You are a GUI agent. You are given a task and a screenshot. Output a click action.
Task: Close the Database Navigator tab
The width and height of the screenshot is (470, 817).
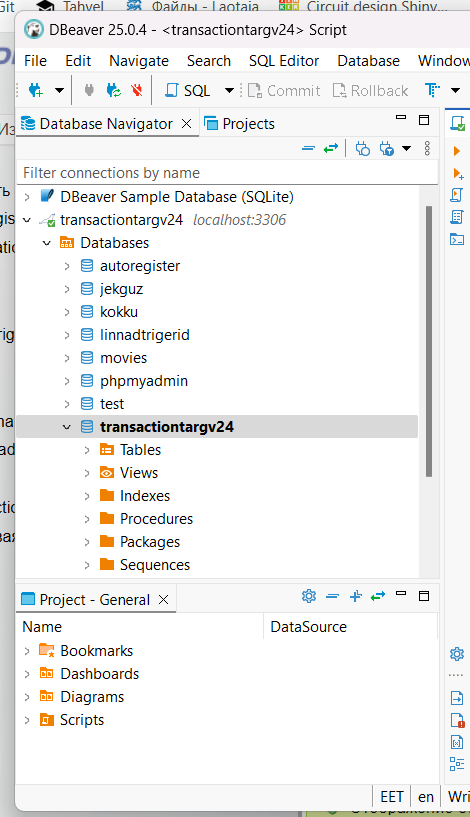(186, 124)
